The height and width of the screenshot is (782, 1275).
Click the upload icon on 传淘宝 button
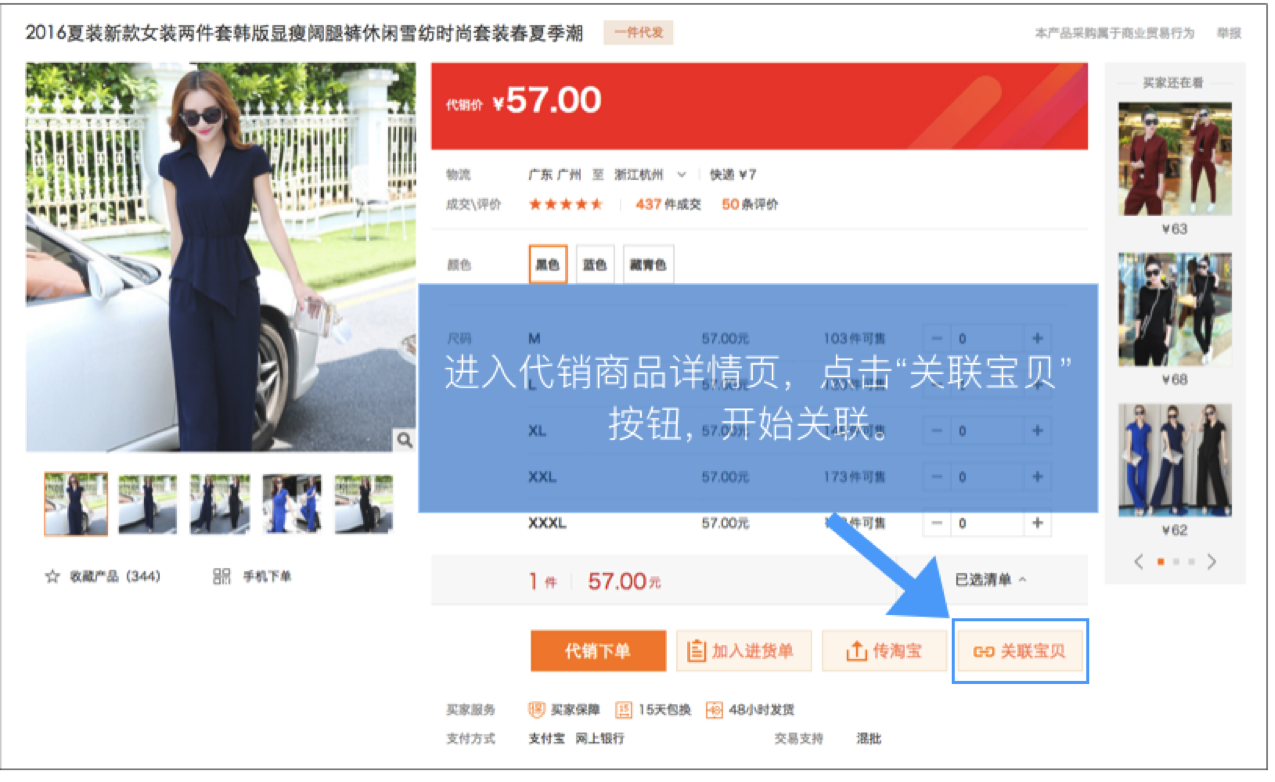[857, 650]
